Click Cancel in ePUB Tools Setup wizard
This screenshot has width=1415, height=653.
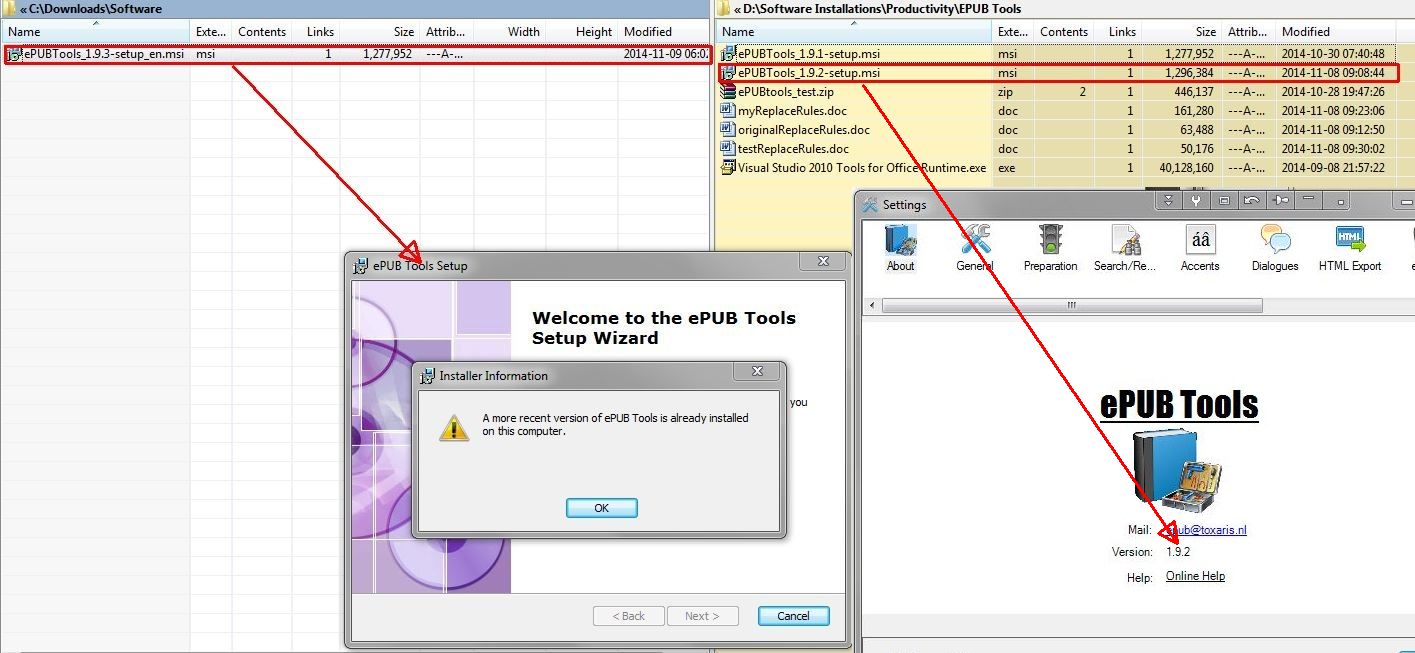click(x=793, y=616)
